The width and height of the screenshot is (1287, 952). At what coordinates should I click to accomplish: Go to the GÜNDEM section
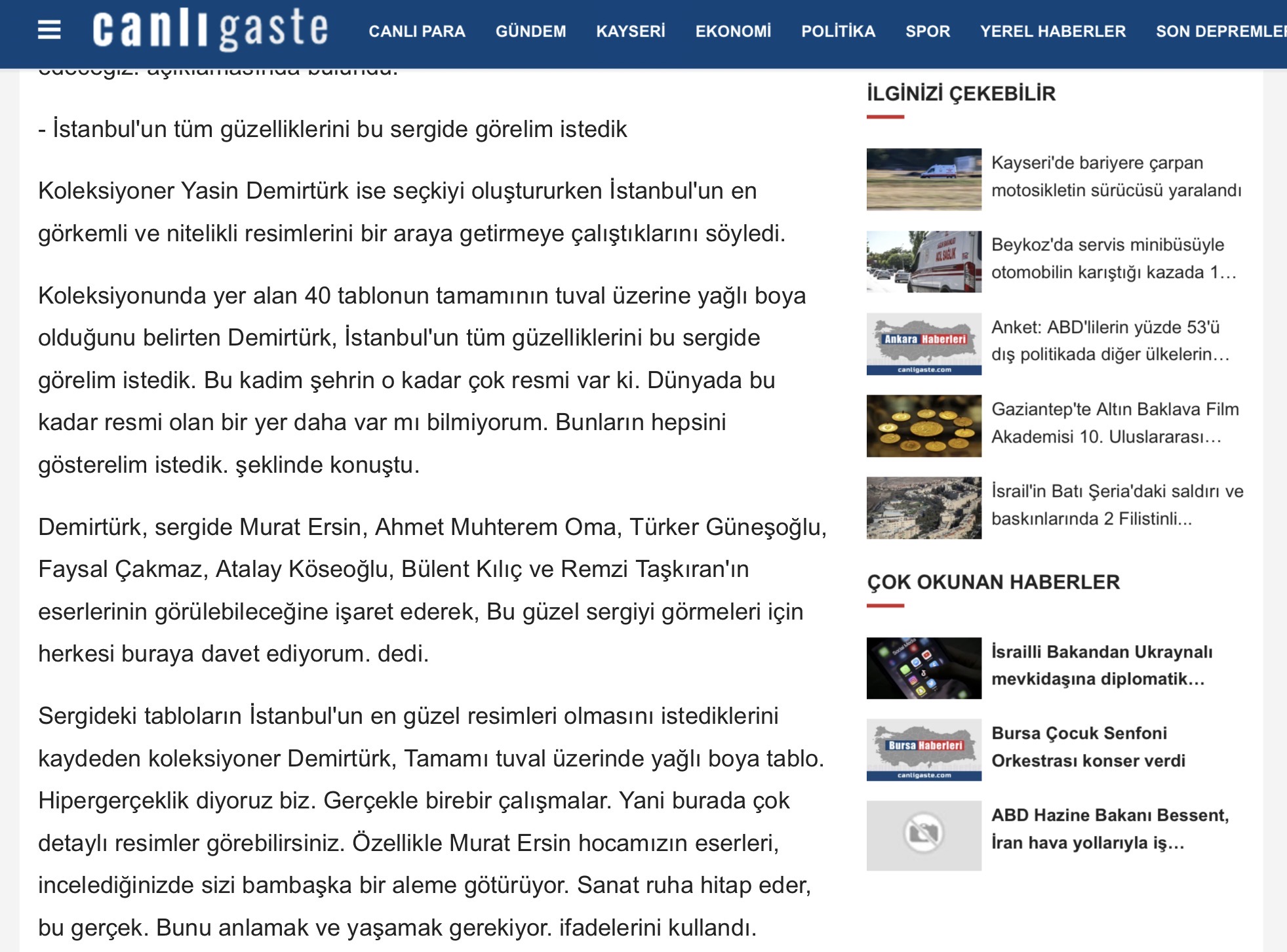(530, 31)
